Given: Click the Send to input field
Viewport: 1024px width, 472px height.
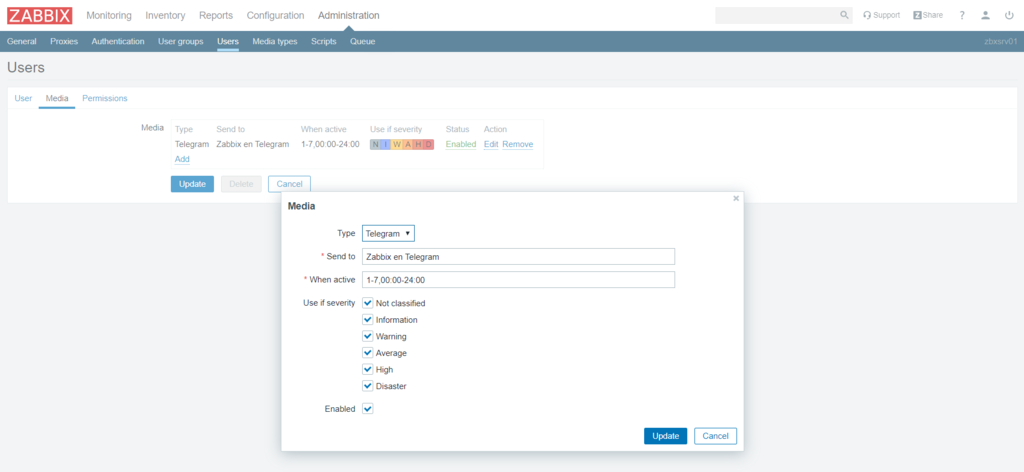Looking at the screenshot, I should [518, 256].
